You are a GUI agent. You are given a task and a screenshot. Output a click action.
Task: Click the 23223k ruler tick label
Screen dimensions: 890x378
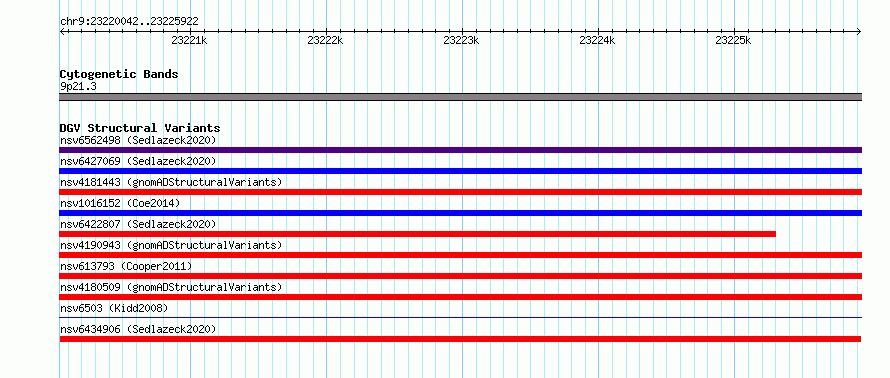pos(461,40)
